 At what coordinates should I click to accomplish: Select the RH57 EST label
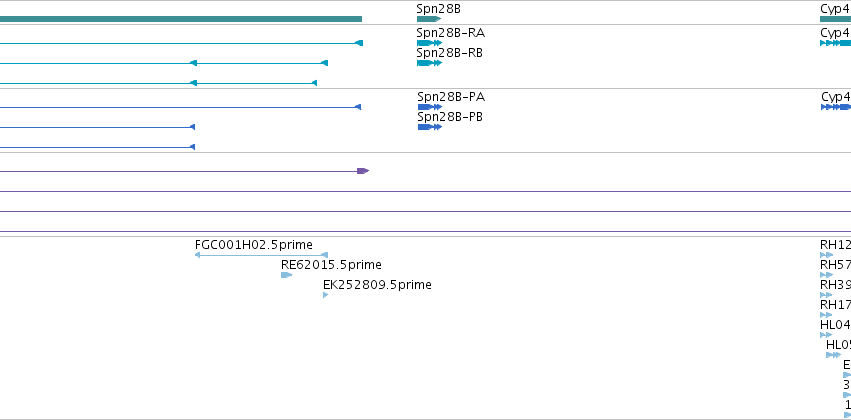(x=835, y=265)
